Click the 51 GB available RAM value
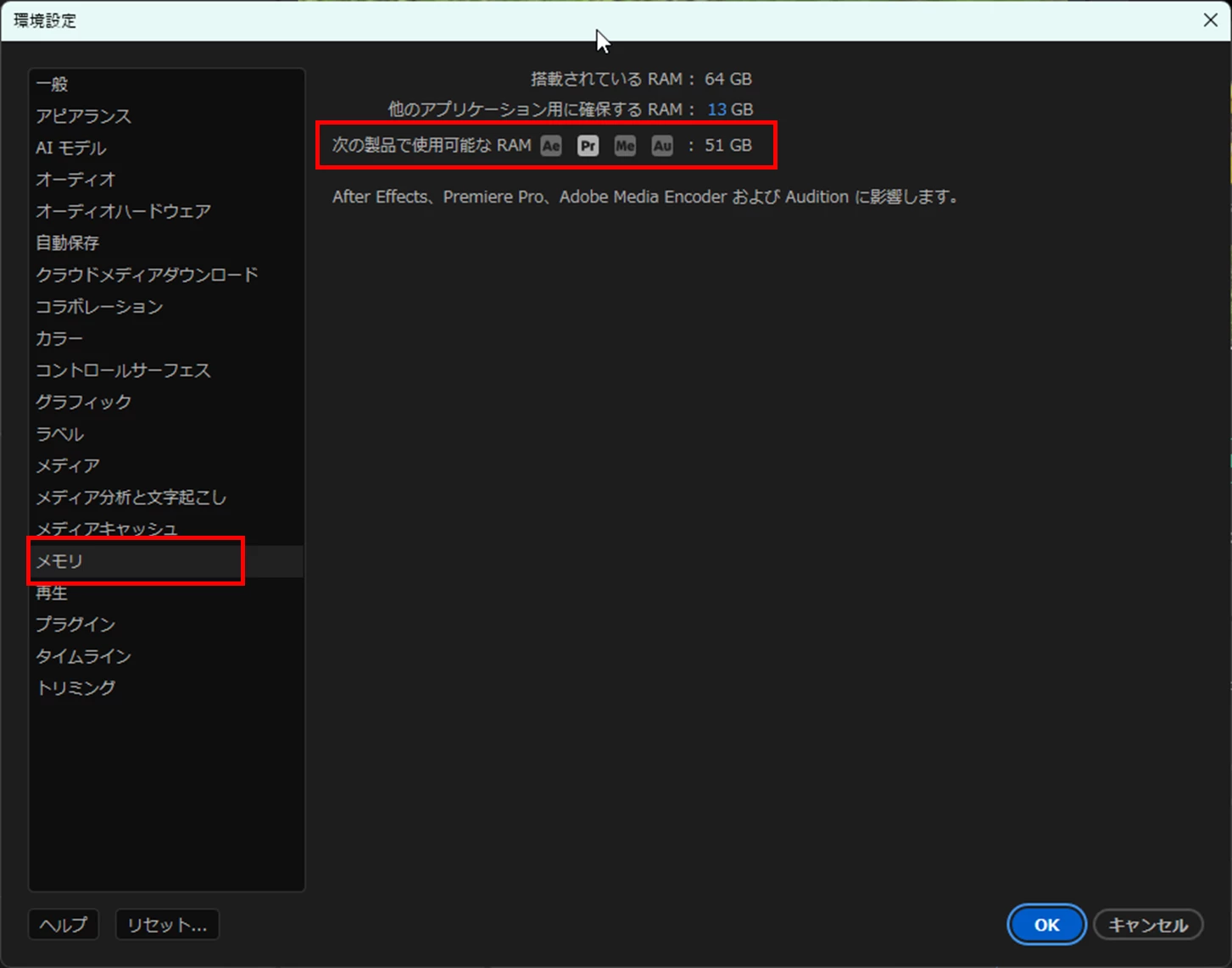 [728, 145]
